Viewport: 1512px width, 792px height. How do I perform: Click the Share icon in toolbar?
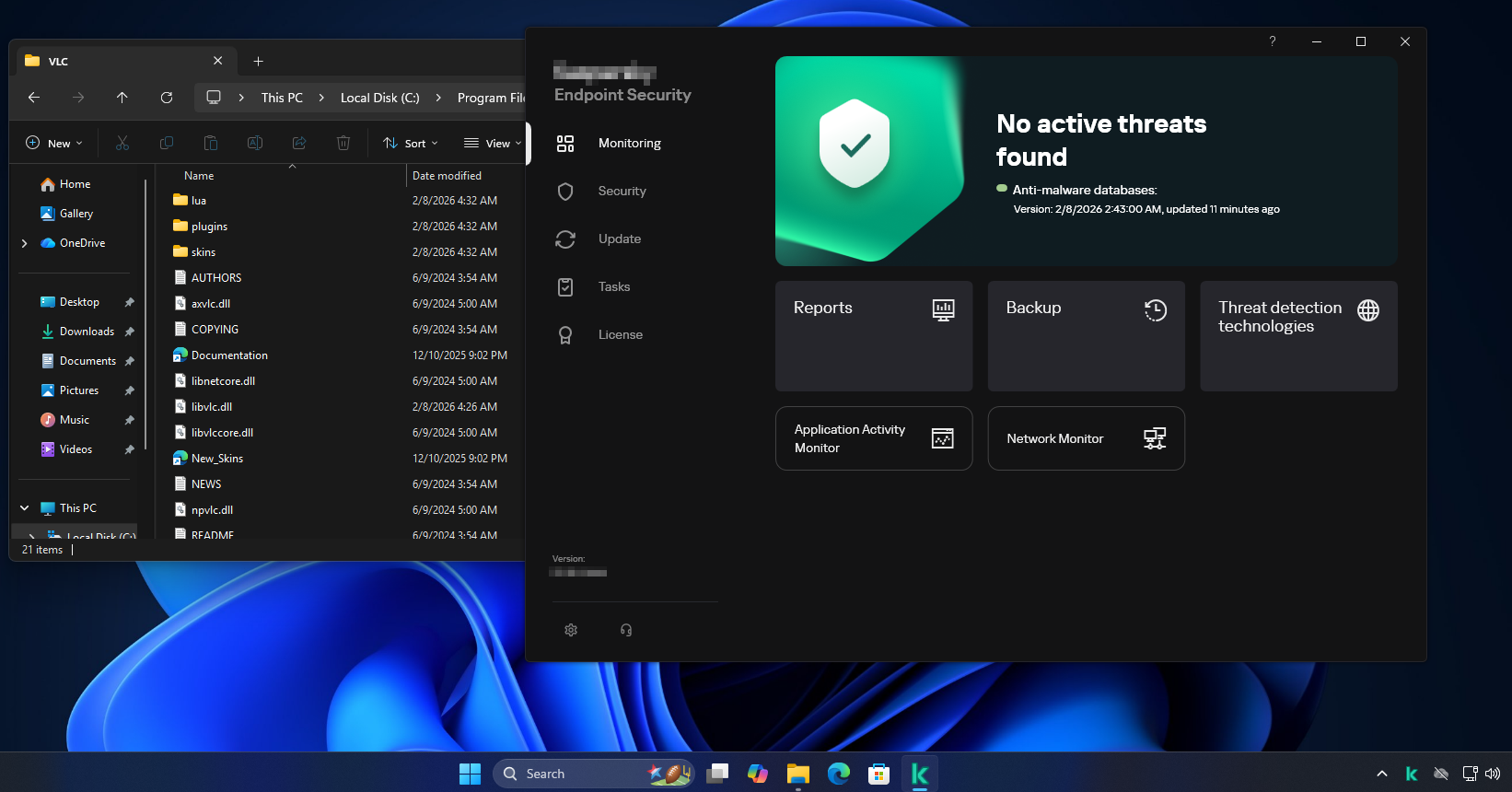click(299, 143)
